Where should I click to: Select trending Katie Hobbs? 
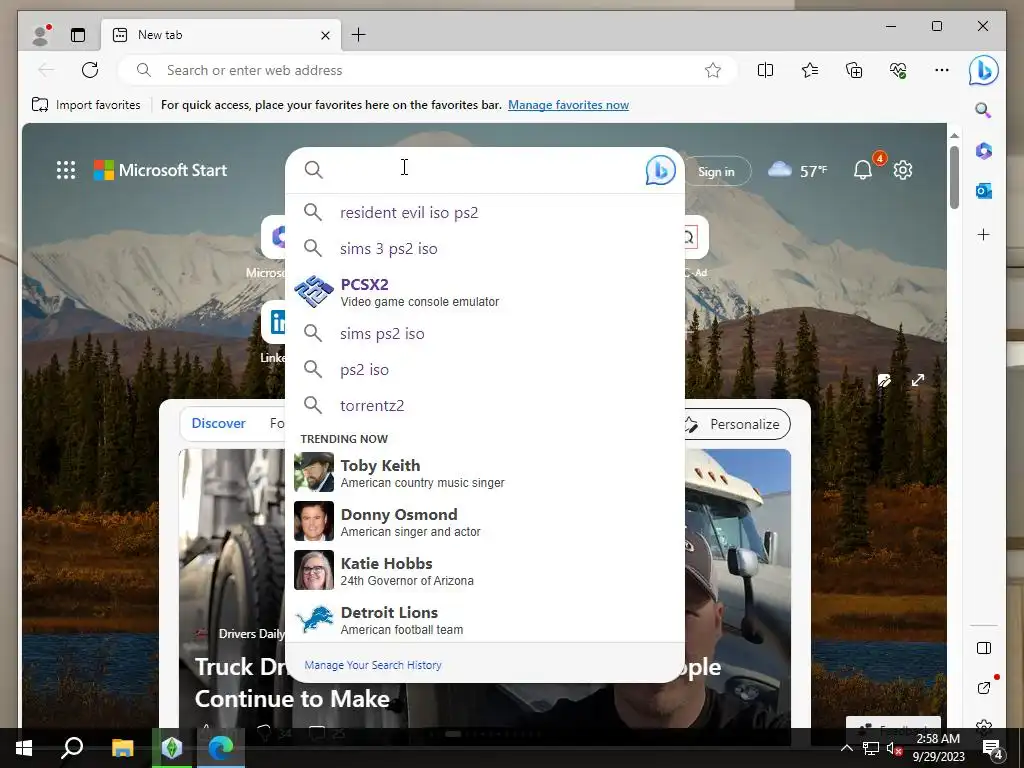tap(485, 570)
